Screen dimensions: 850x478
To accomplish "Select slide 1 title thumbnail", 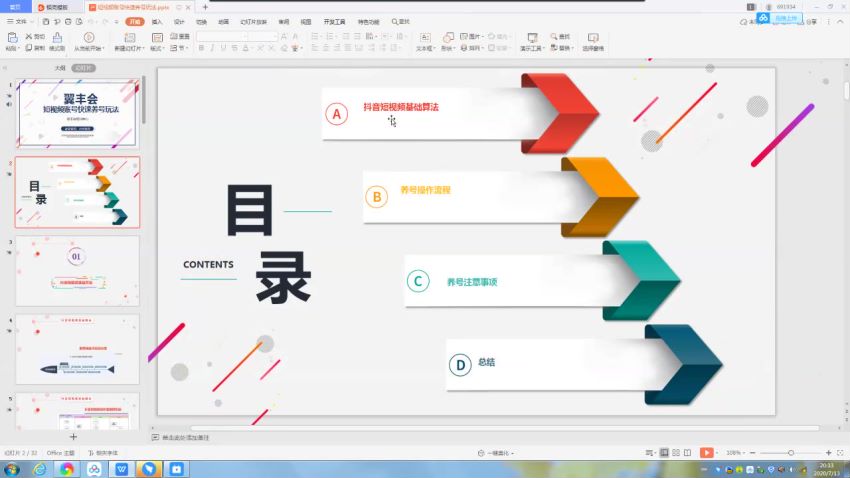I will (x=77, y=113).
